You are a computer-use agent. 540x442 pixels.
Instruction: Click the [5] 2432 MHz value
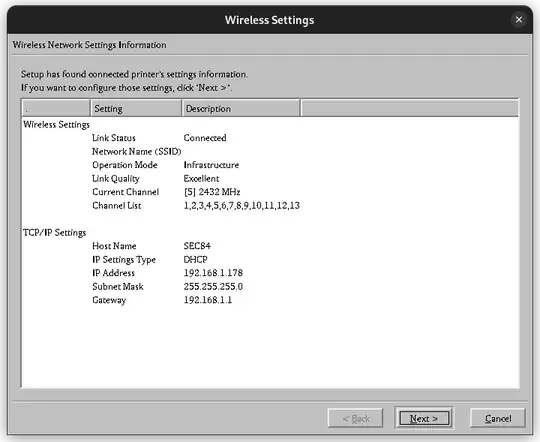(212, 192)
